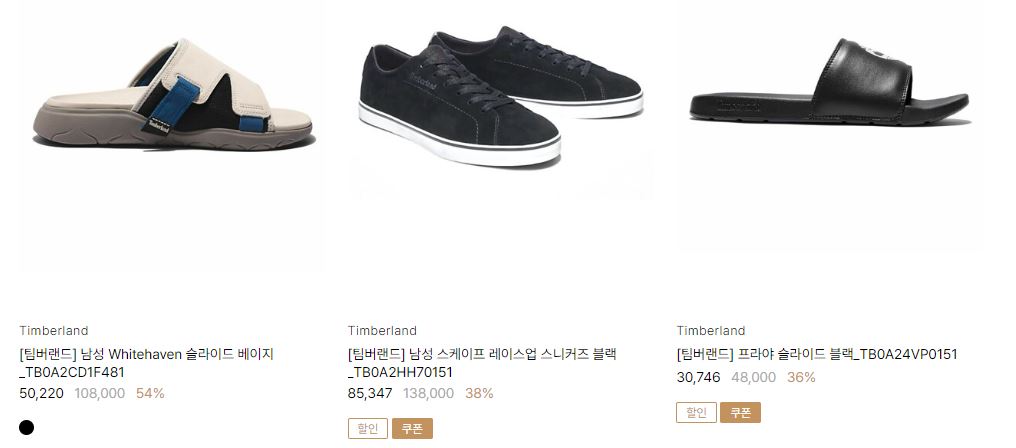Click Timberland brand name above sneakers title

tap(382, 331)
